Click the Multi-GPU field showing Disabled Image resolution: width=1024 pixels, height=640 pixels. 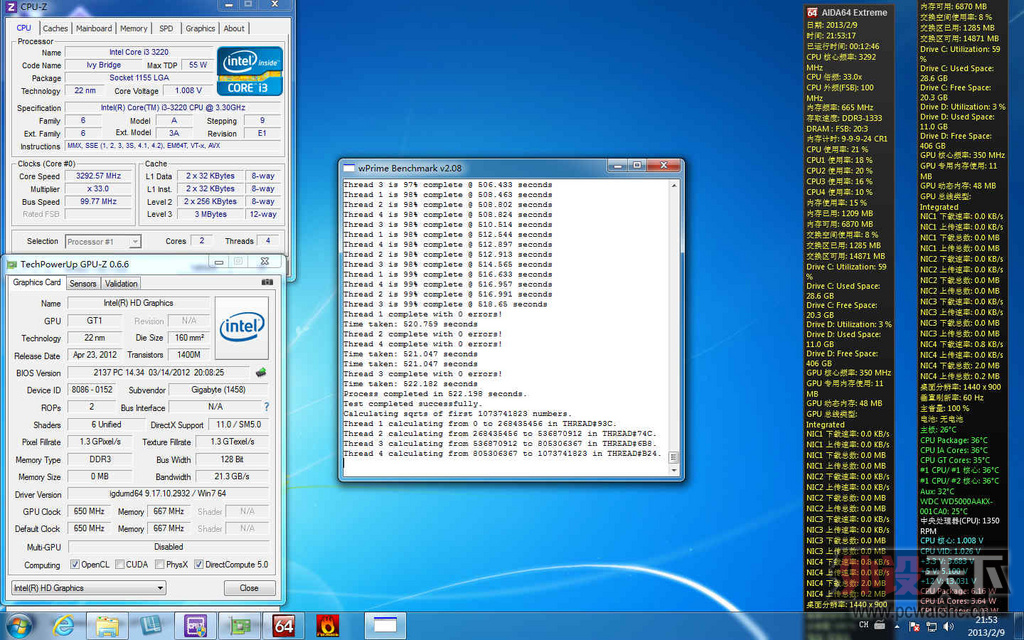(168, 547)
